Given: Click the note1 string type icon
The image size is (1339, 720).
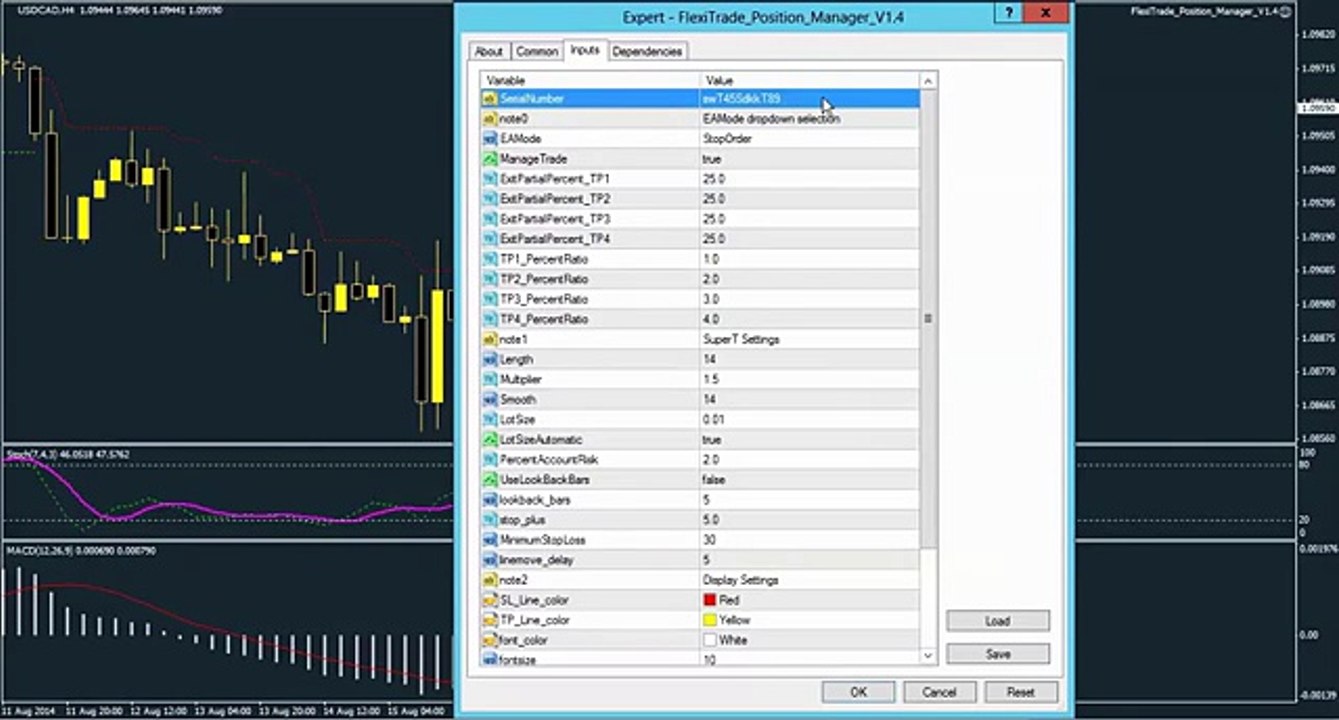Looking at the screenshot, I should tap(490, 339).
